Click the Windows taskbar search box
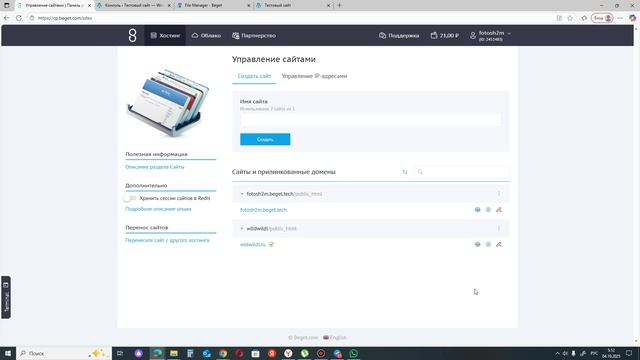 point(64,353)
